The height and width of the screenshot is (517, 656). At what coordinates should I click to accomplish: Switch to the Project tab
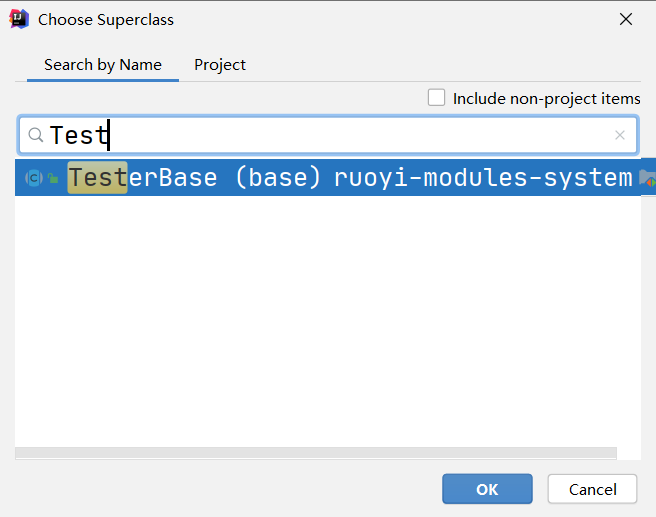coord(220,65)
